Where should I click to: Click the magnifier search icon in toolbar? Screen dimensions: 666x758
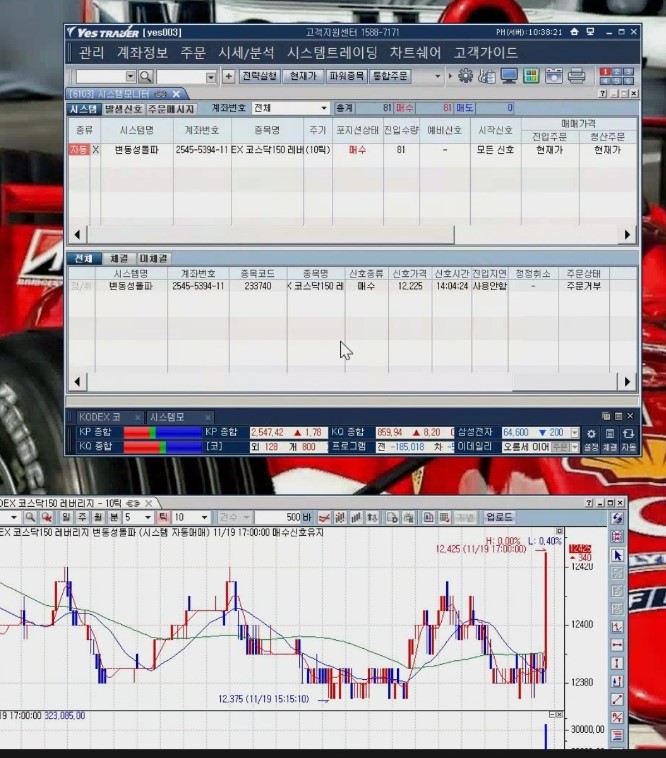pyautogui.click(x=146, y=76)
